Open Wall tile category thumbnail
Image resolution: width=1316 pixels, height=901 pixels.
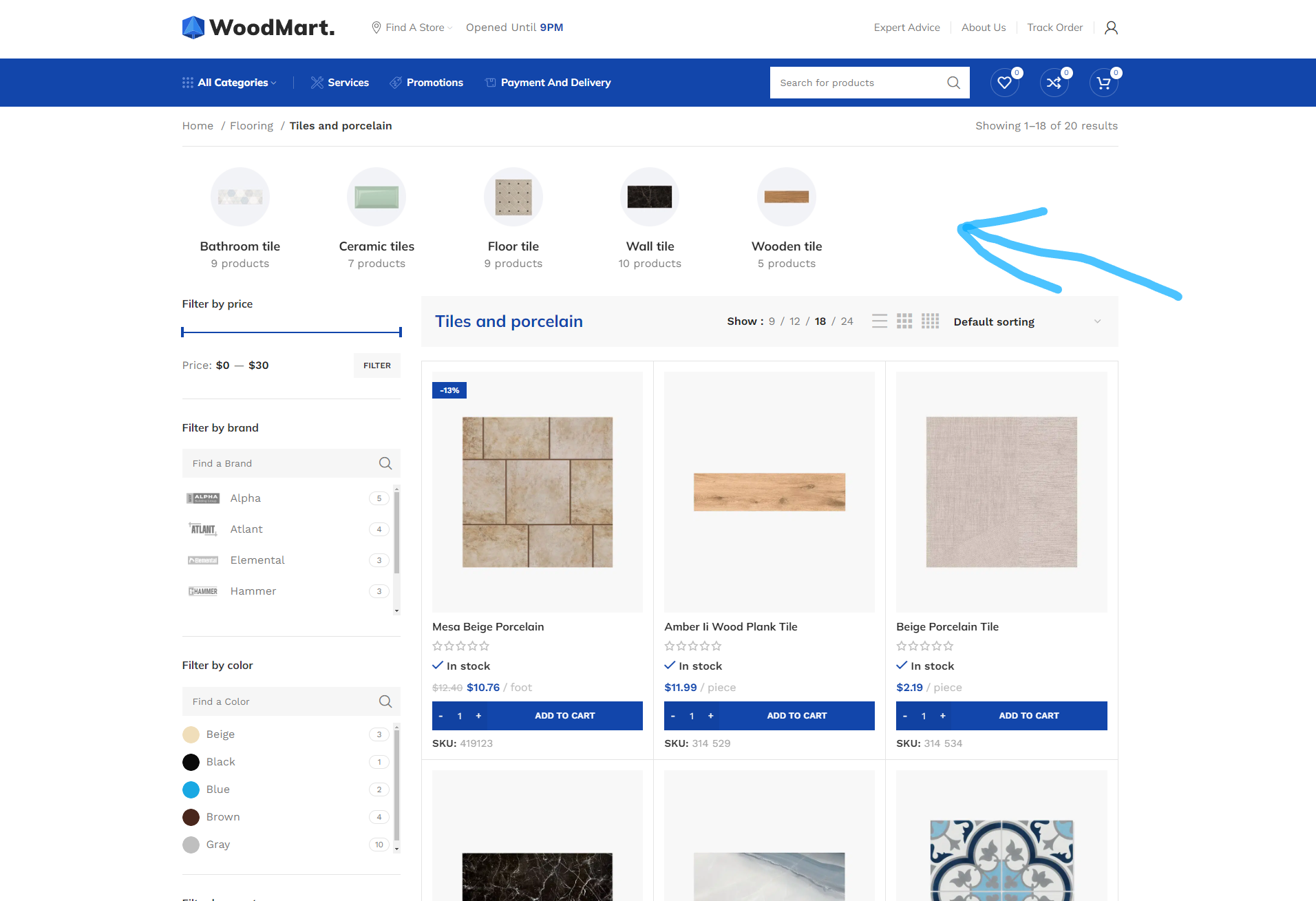pyautogui.click(x=650, y=197)
